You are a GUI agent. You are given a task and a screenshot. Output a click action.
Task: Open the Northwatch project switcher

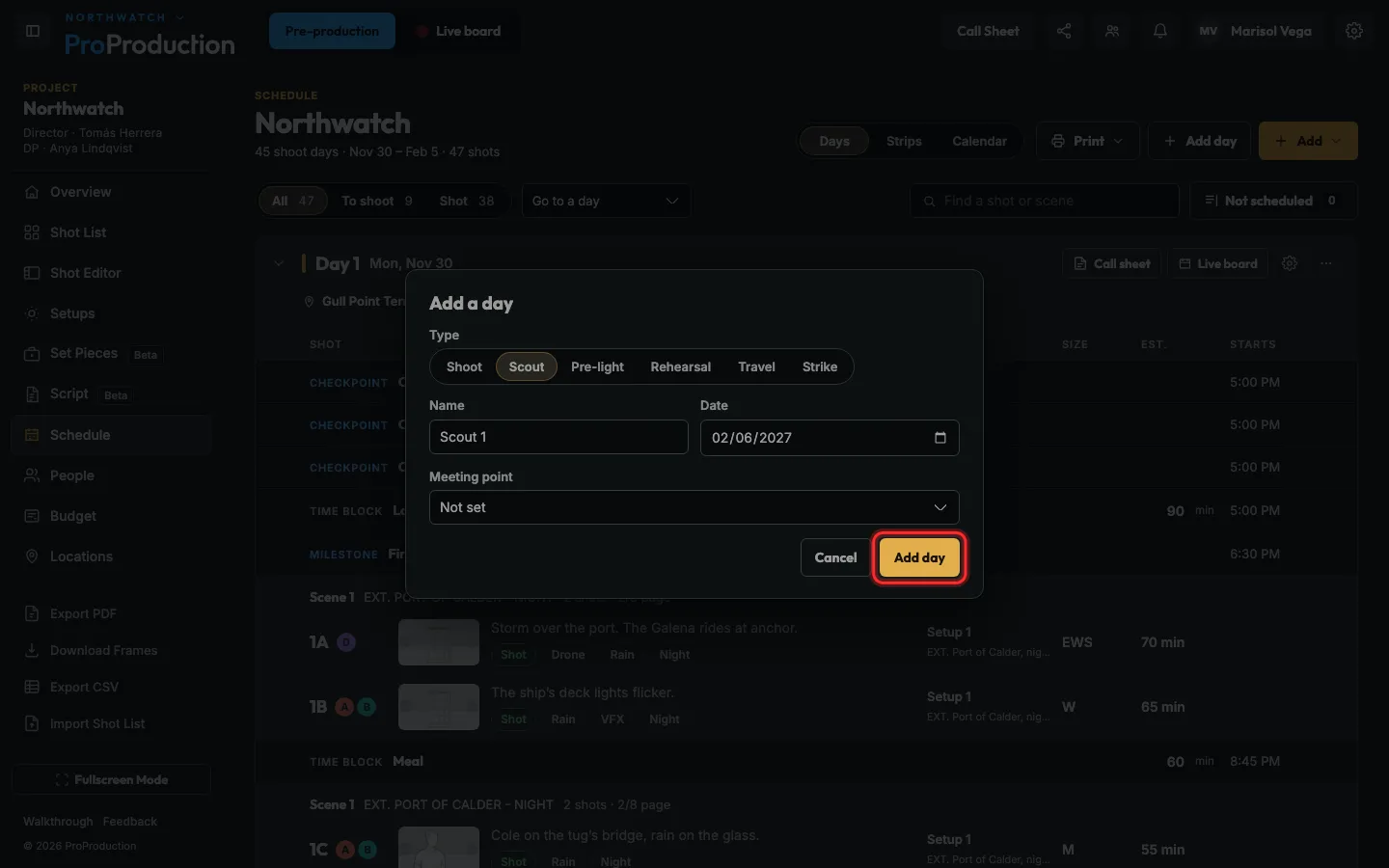click(x=125, y=17)
